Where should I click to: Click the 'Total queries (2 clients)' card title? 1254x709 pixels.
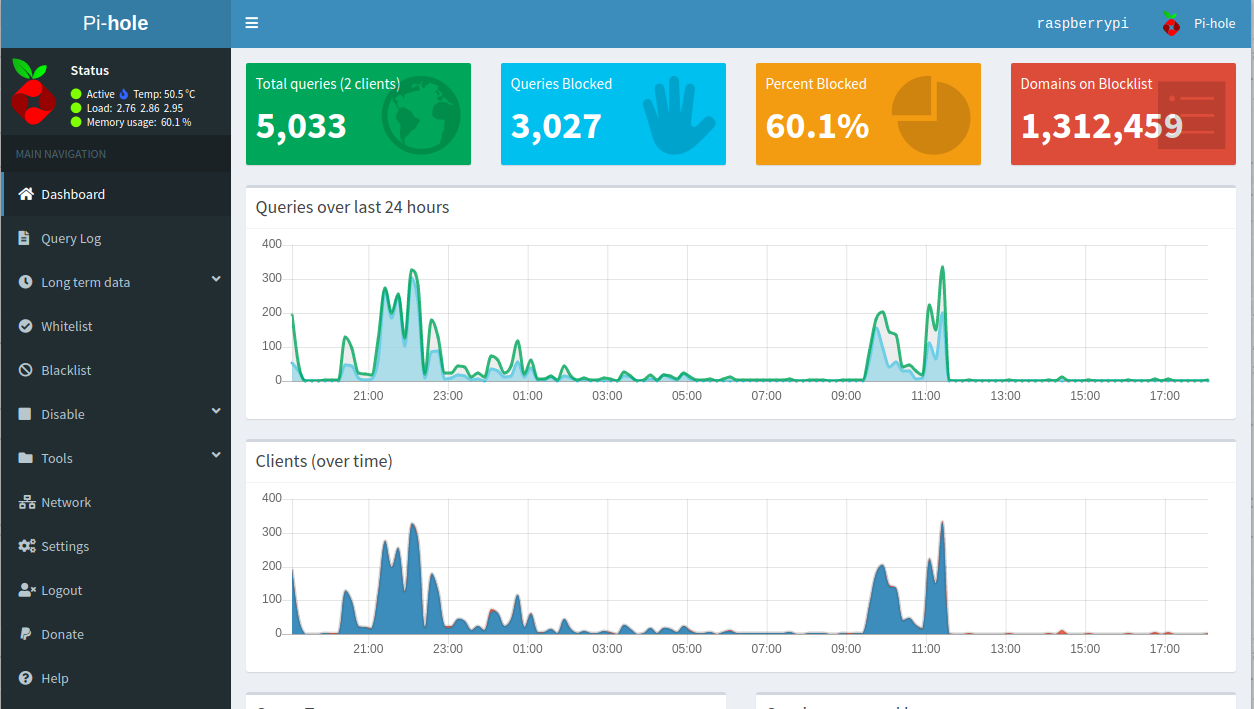(328, 84)
